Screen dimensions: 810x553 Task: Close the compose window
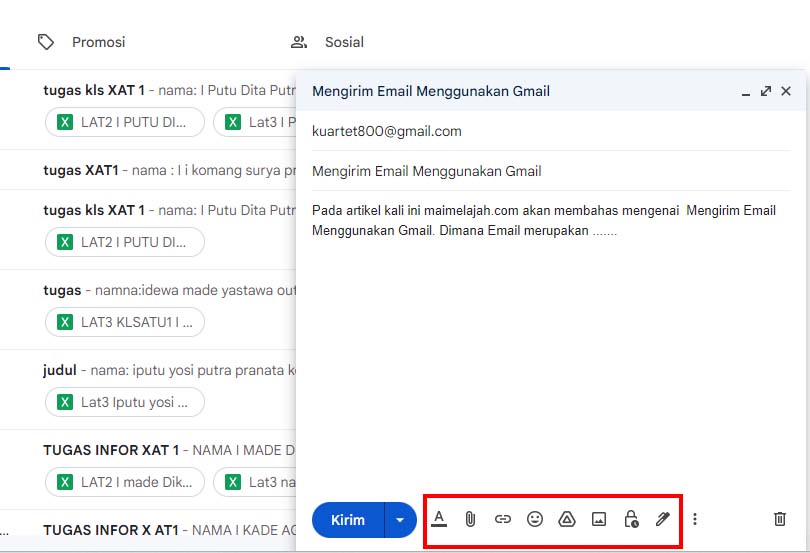point(786,91)
